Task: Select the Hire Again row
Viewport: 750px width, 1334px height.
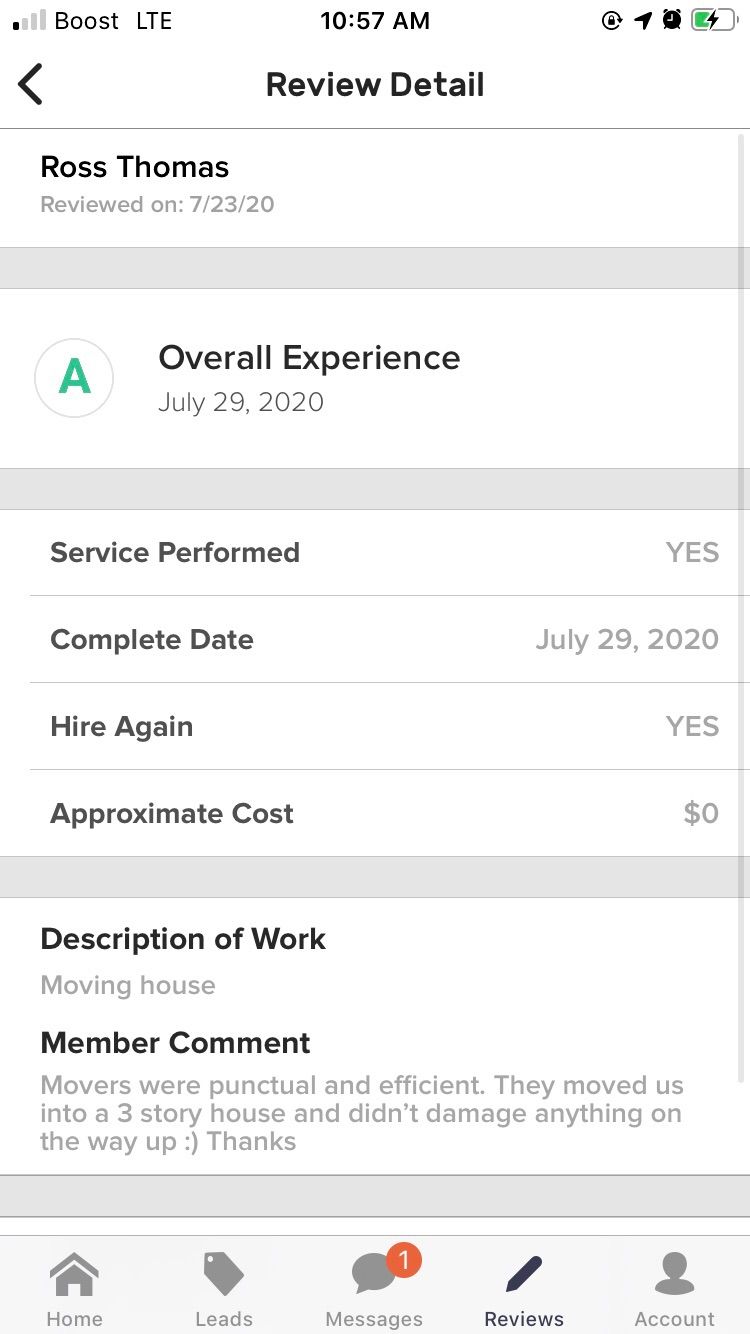Action: (375, 727)
